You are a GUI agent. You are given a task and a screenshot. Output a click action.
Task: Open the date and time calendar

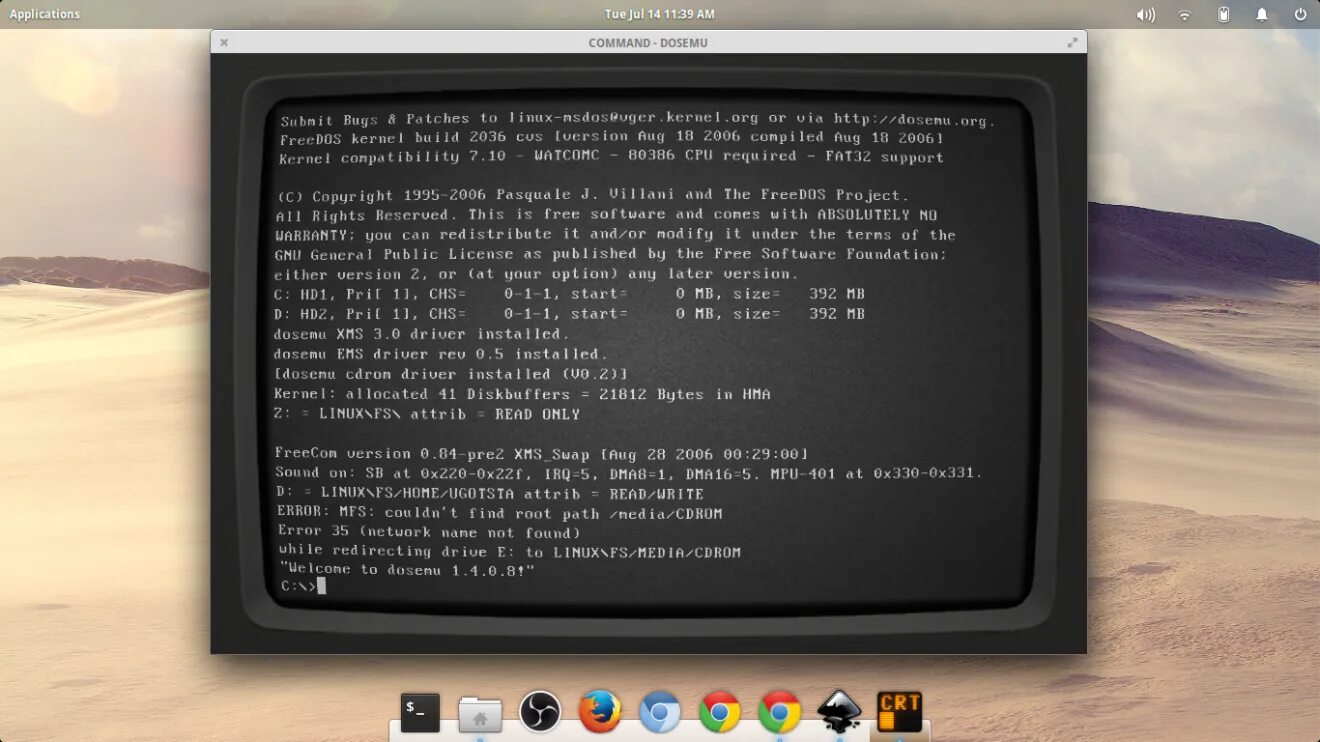tap(660, 14)
